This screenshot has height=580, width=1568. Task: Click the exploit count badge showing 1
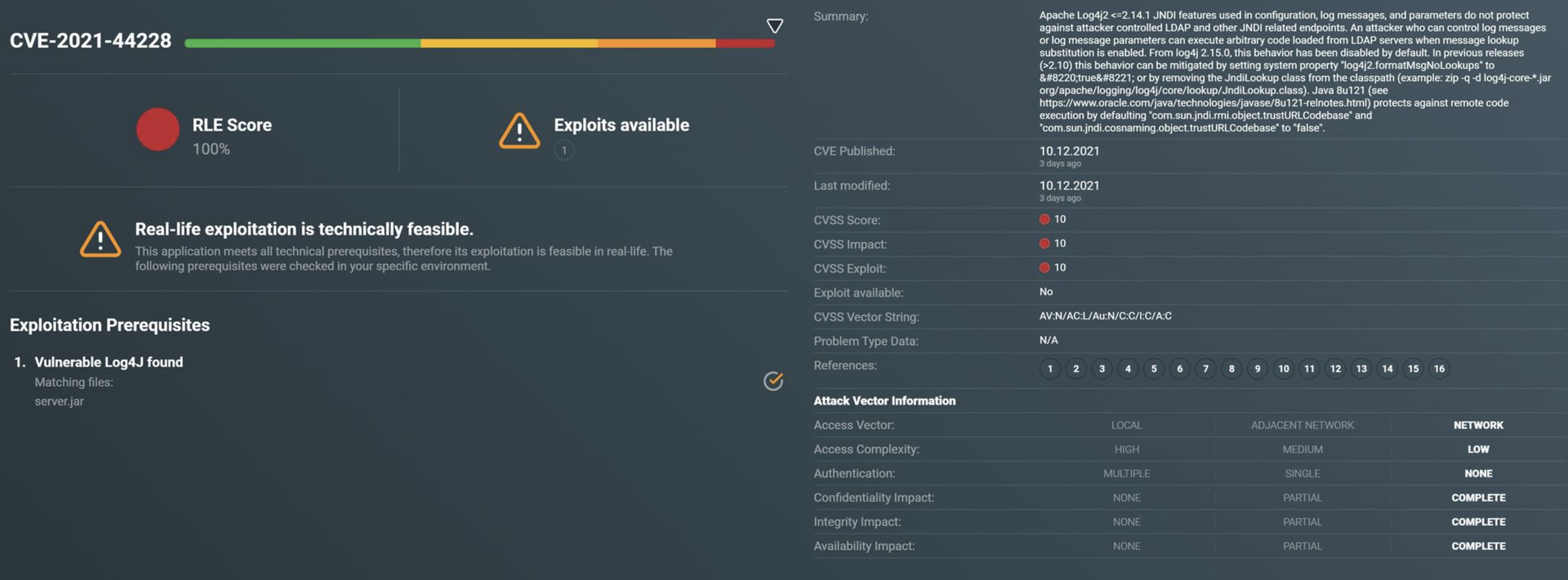tap(565, 150)
